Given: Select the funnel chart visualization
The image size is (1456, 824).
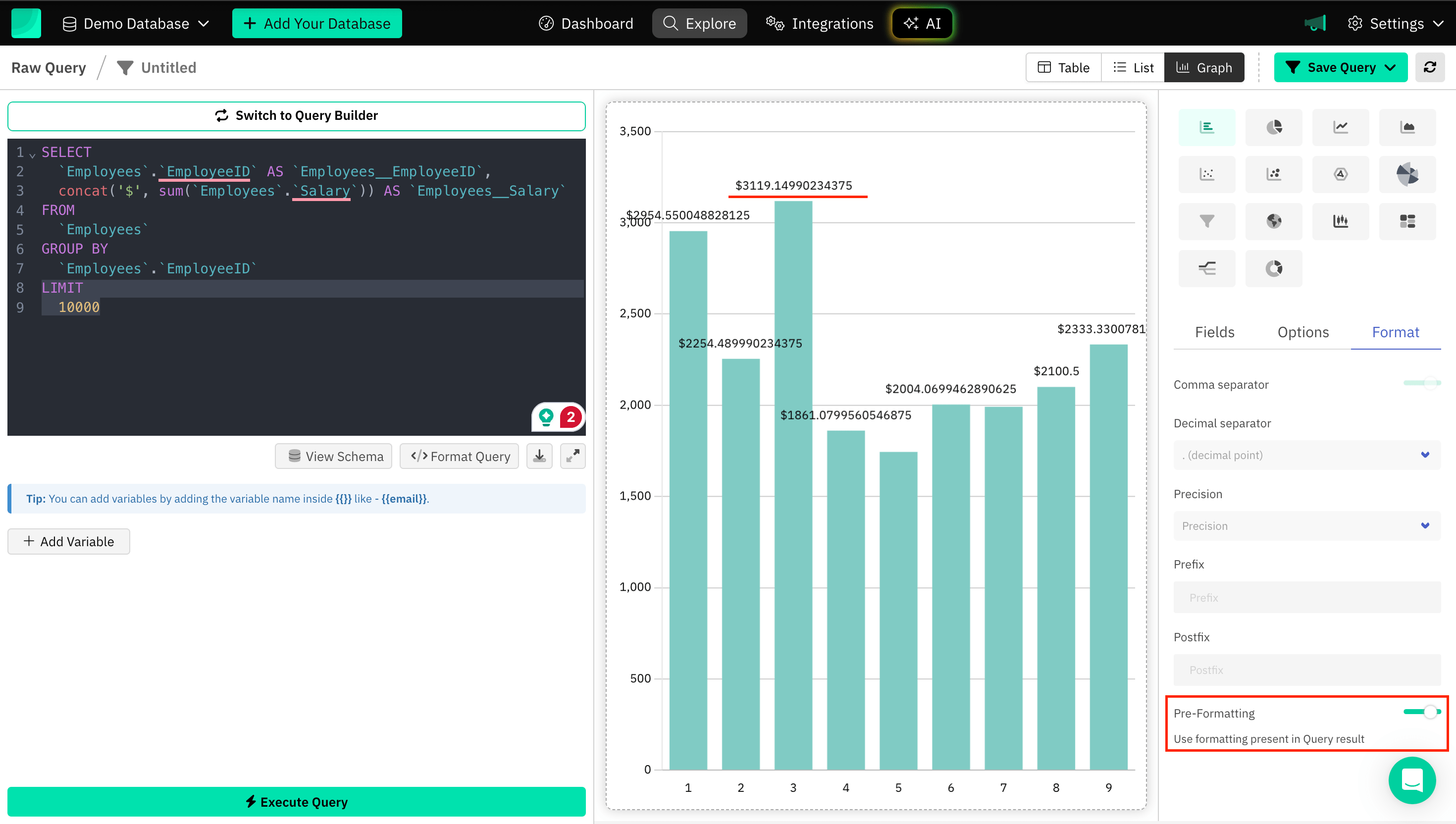Looking at the screenshot, I should 1207,221.
